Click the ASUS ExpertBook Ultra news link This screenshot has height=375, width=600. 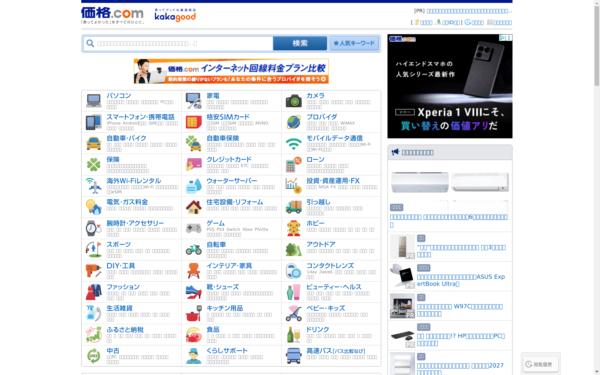click(461, 280)
